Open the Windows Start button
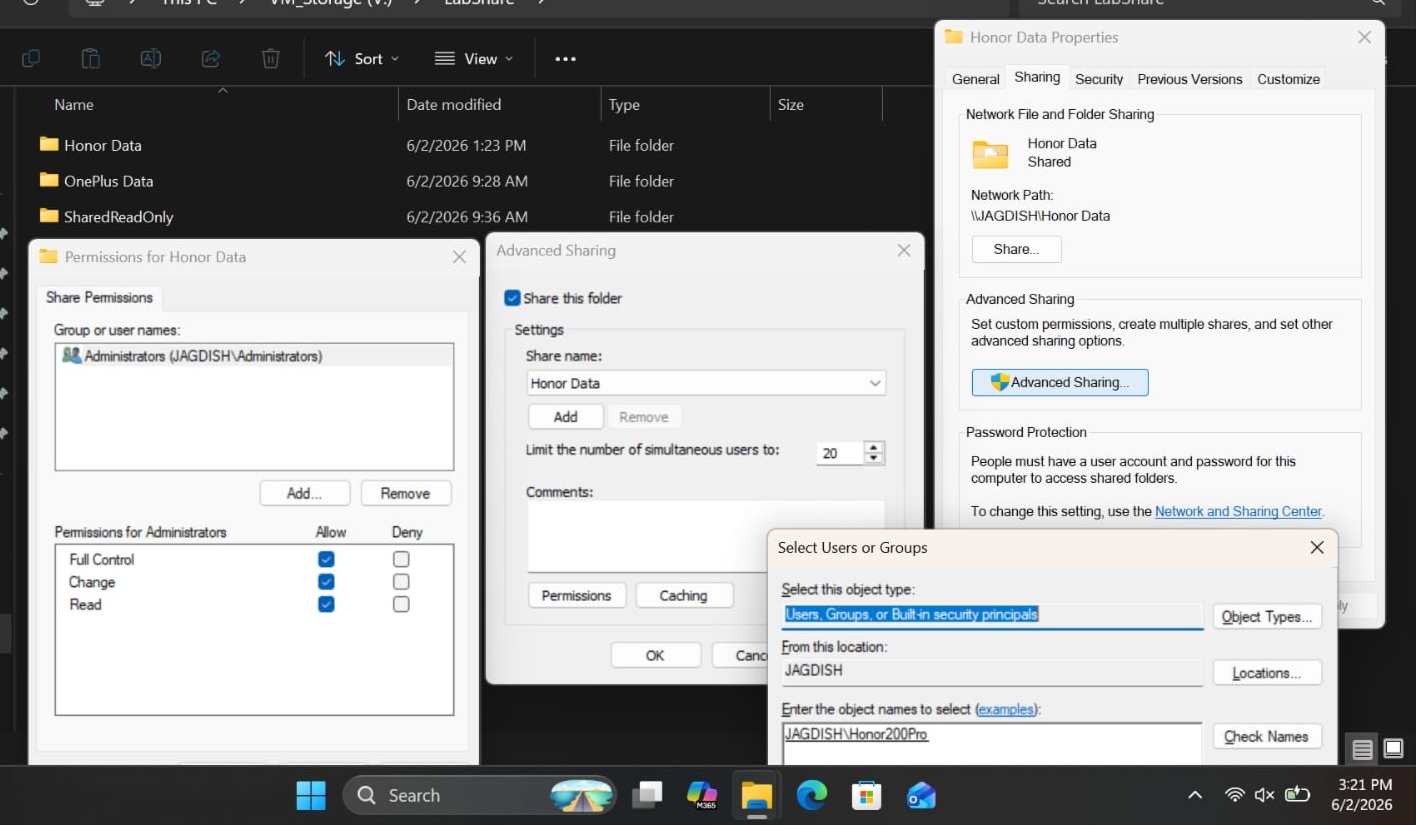This screenshot has height=825, width=1416. [x=311, y=795]
